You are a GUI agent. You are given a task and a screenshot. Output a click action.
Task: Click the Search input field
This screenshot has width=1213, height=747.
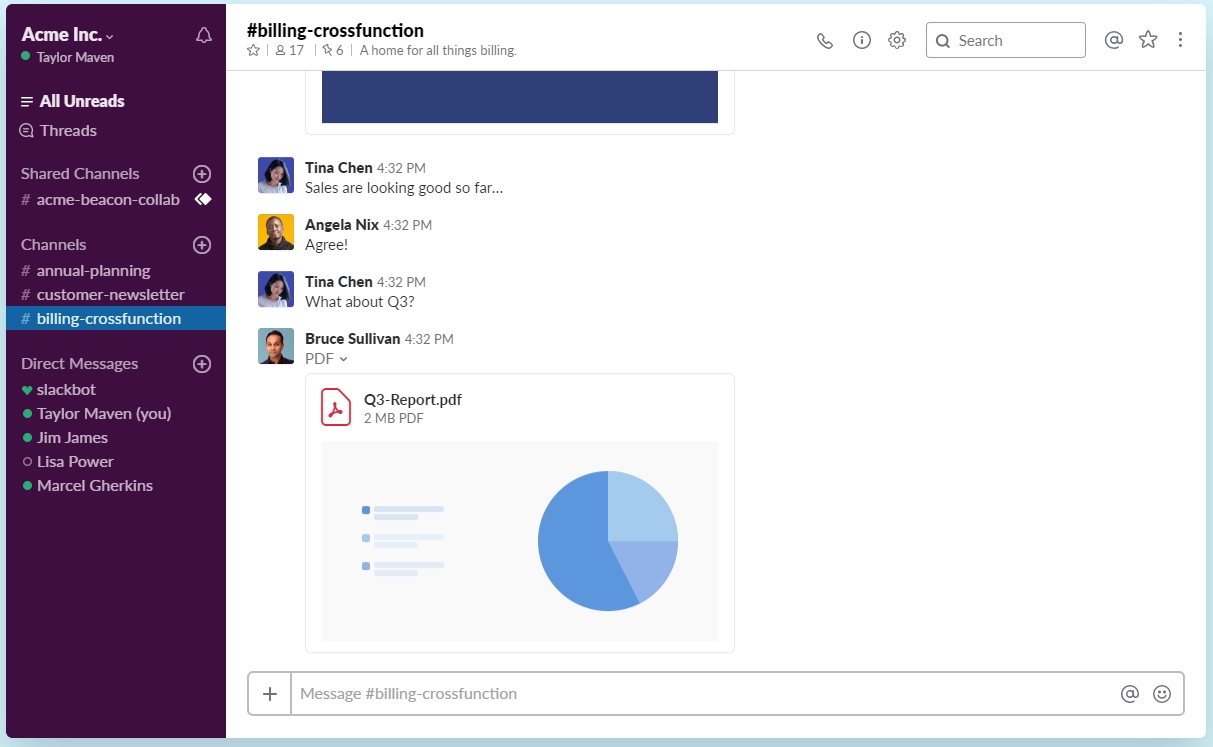click(x=1005, y=40)
